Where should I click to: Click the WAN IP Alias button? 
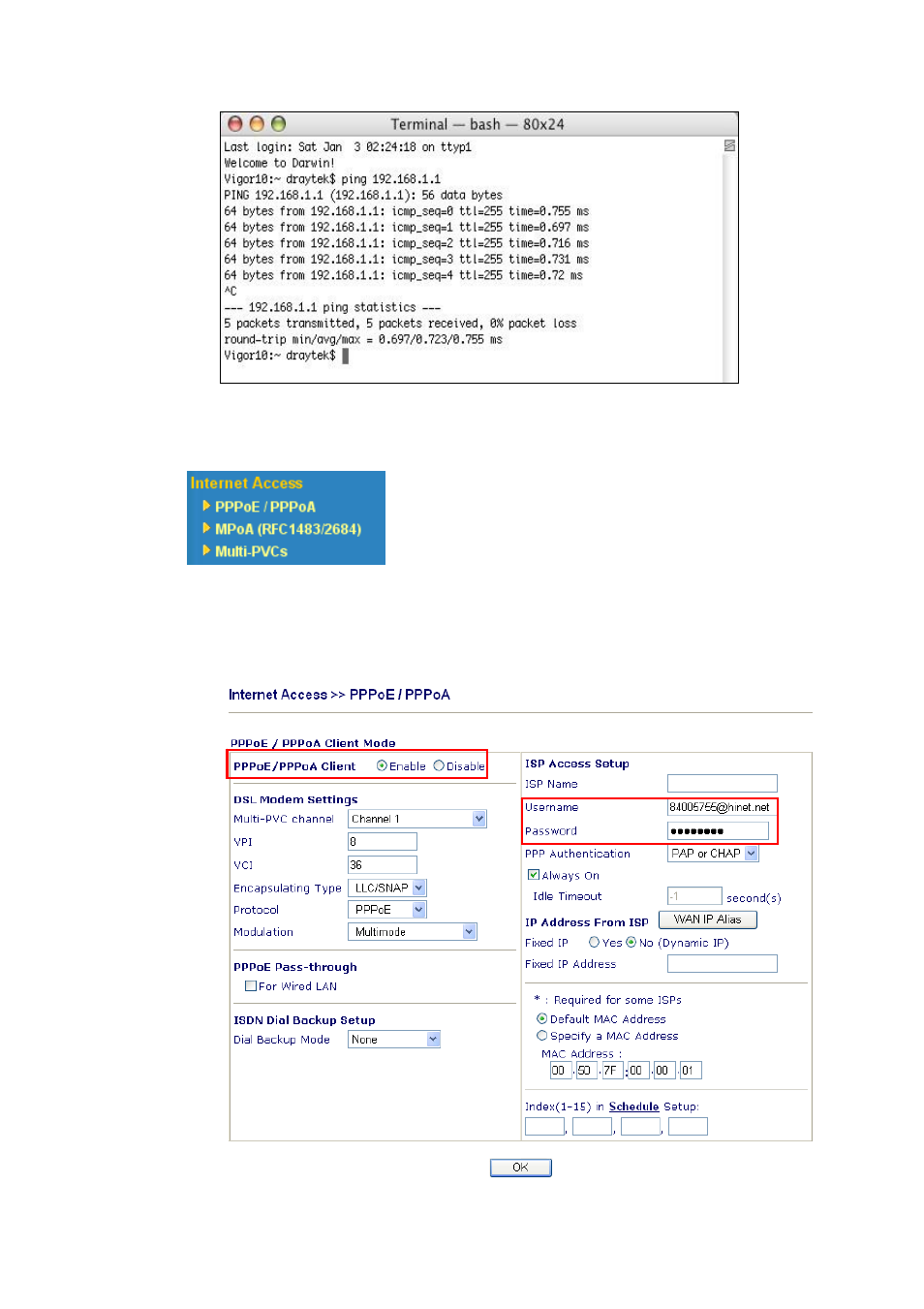(x=708, y=919)
